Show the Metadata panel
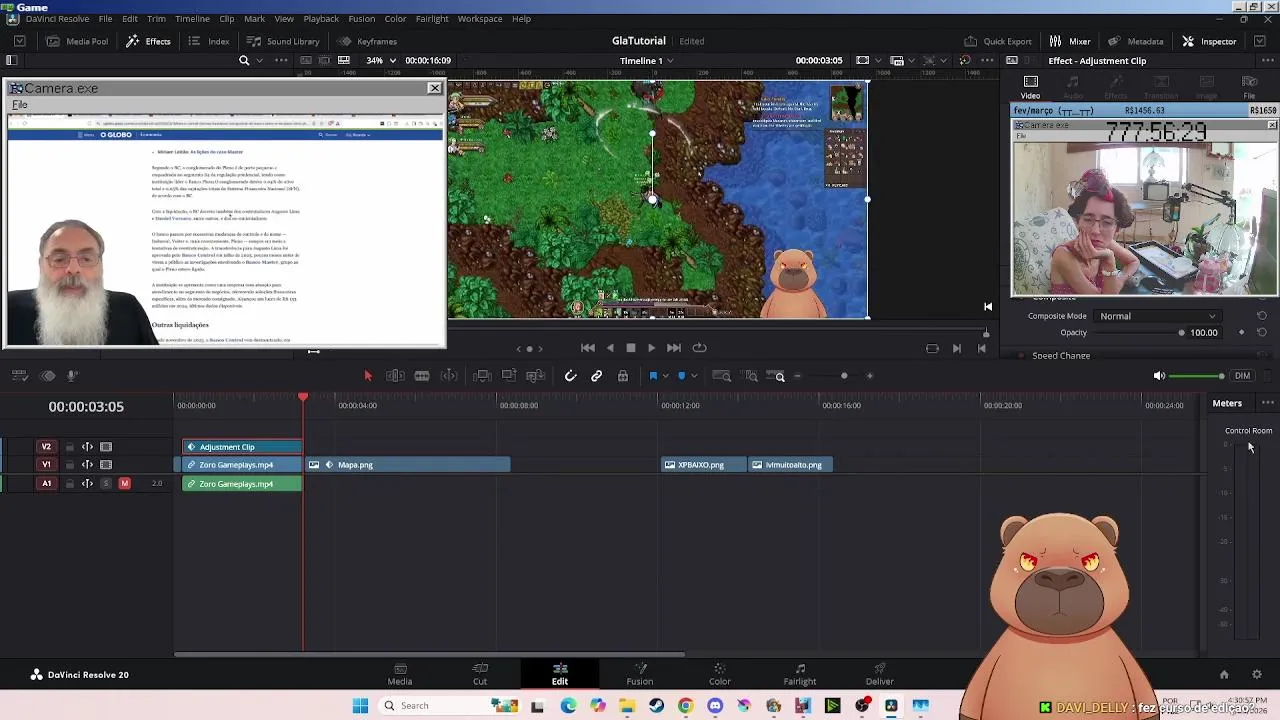This screenshot has width=1280, height=720. (1135, 41)
